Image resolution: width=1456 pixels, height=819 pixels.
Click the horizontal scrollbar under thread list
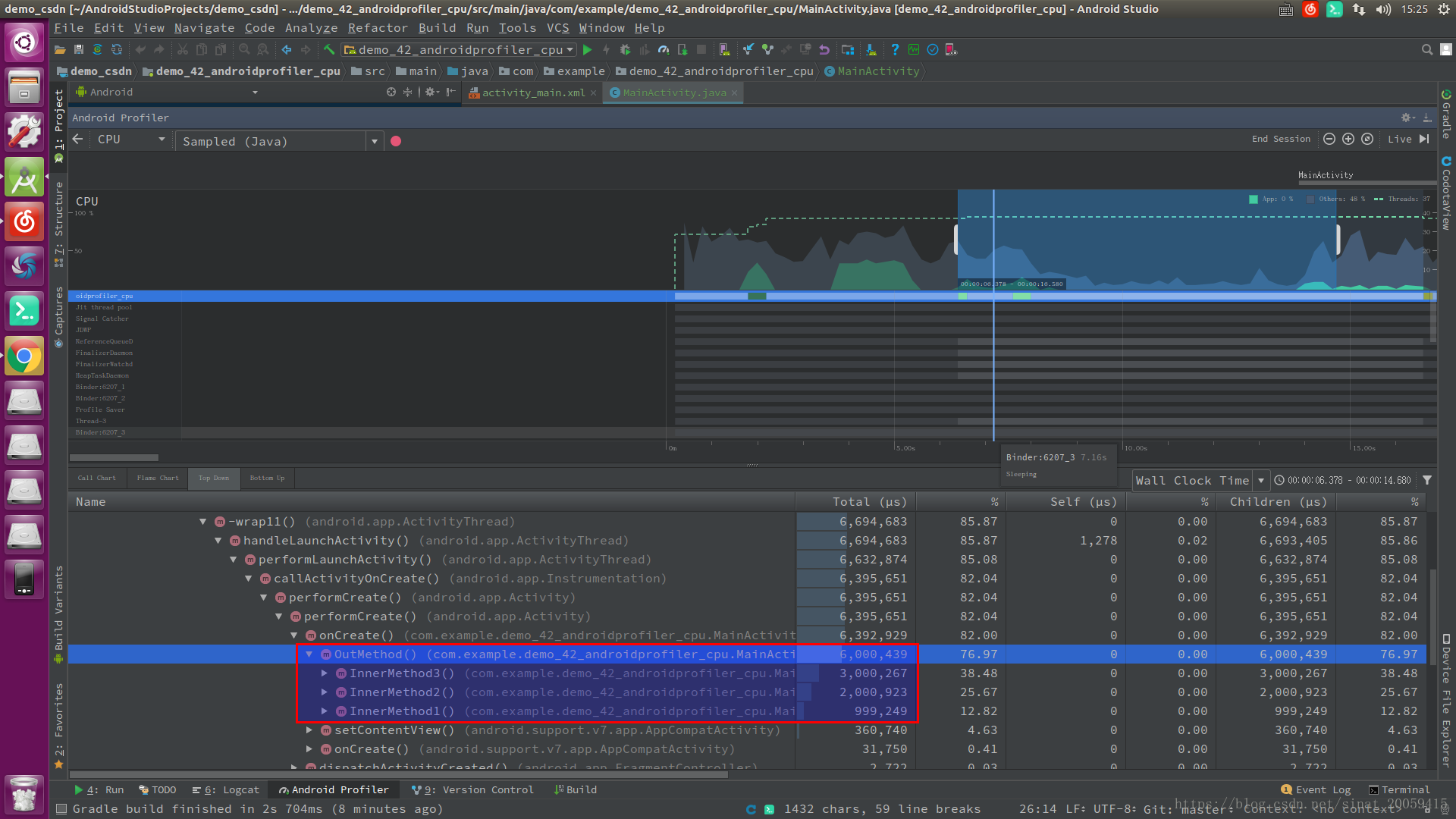pos(114,458)
